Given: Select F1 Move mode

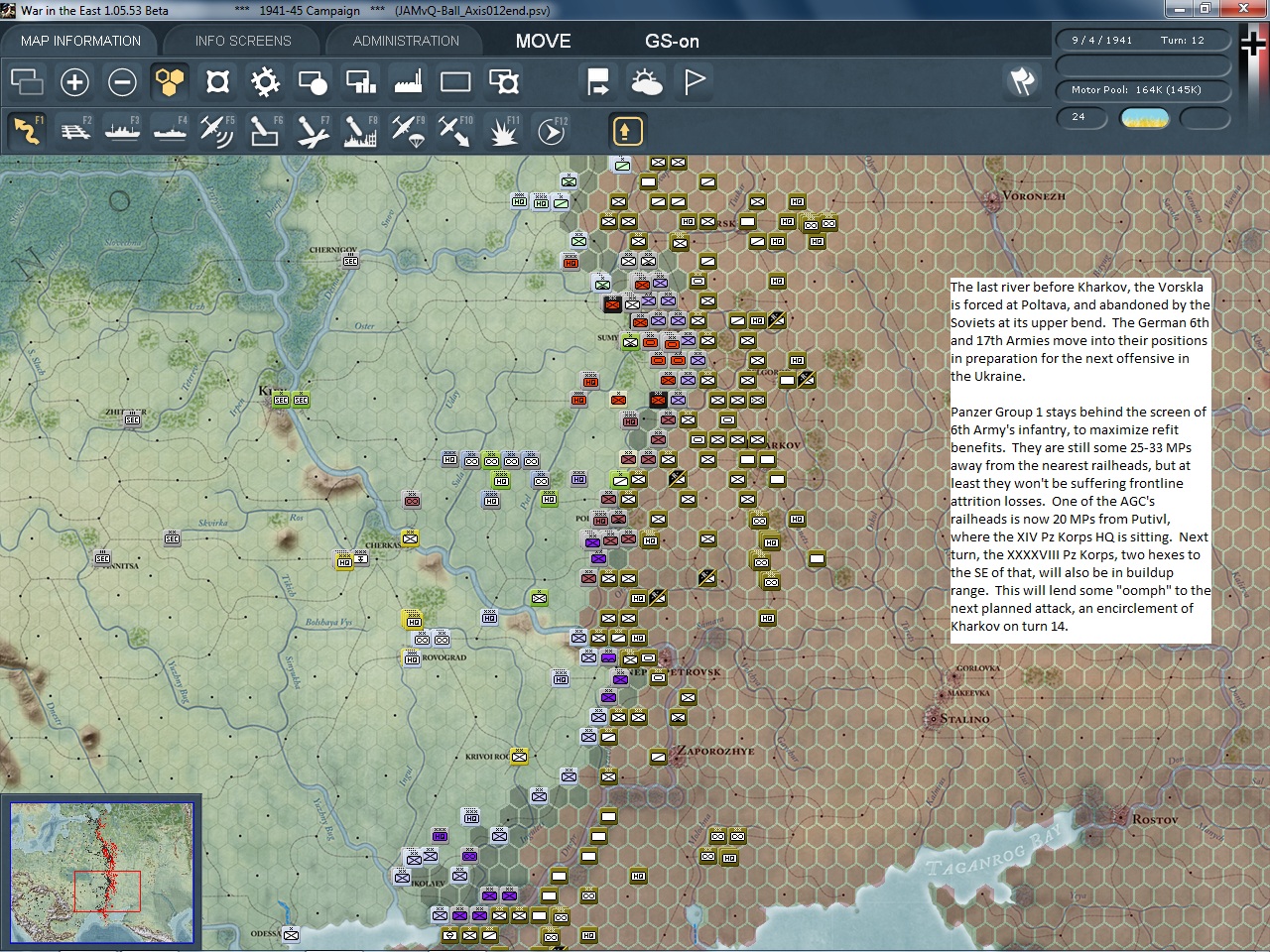Looking at the screenshot, I should (27, 131).
